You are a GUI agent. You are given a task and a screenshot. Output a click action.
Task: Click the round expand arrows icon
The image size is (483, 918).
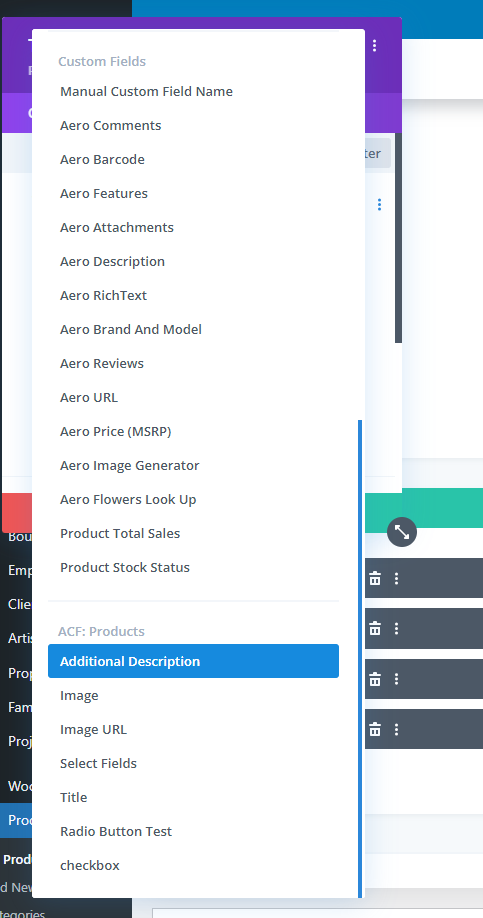tap(402, 532)
